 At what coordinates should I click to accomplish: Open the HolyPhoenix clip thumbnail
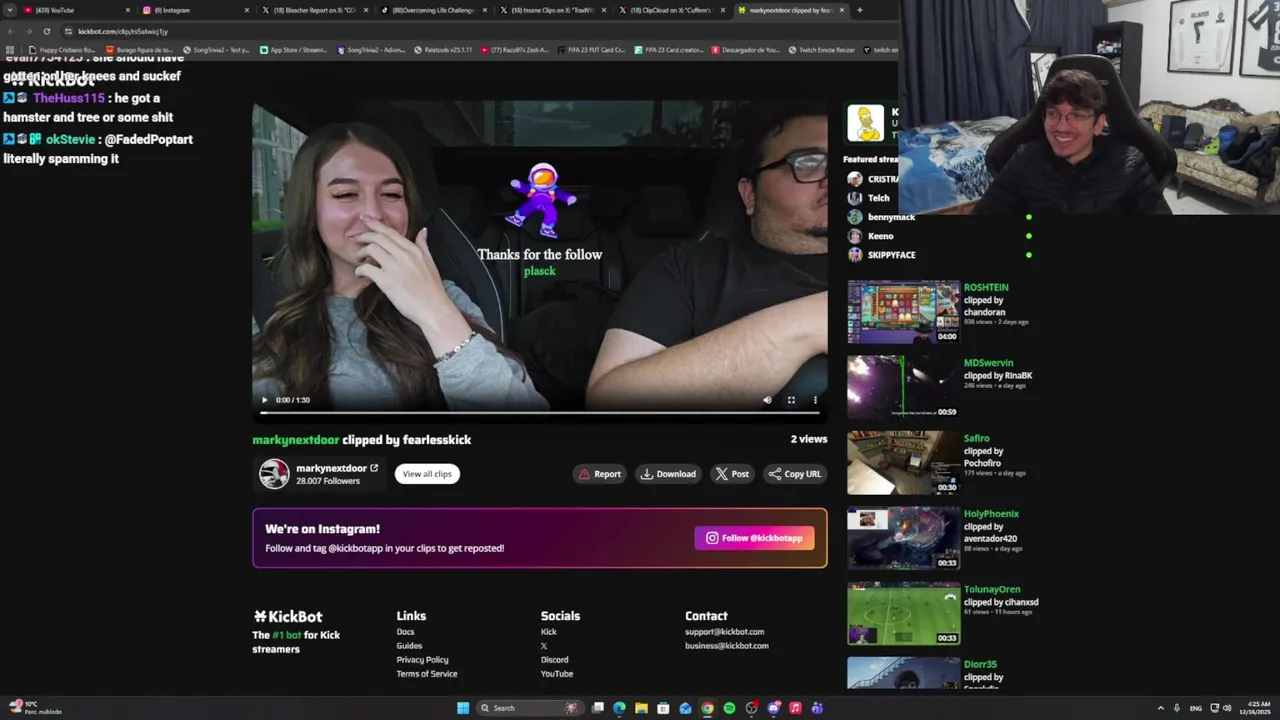[903, 538]
